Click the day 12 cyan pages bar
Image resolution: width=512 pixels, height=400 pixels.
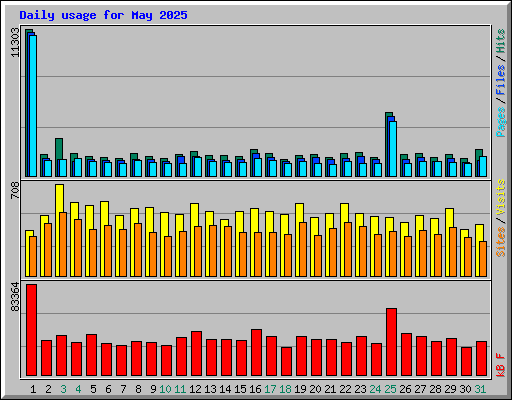pyautogui.click(x=198, y=167)
